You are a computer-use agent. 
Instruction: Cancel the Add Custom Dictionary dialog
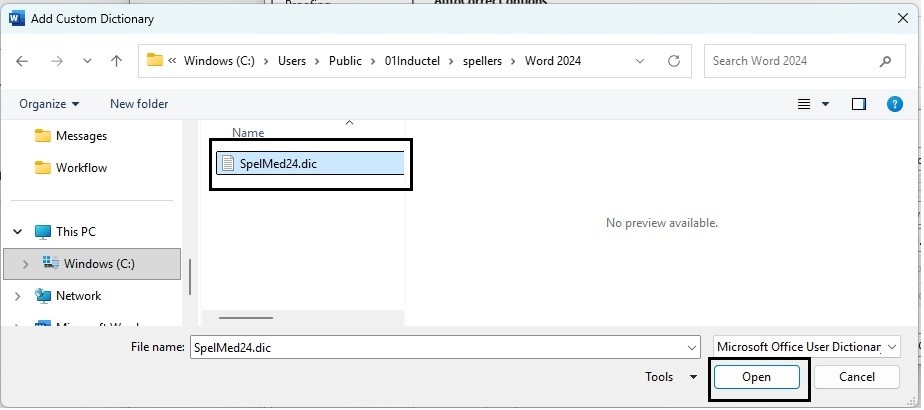tap(856, 377)
